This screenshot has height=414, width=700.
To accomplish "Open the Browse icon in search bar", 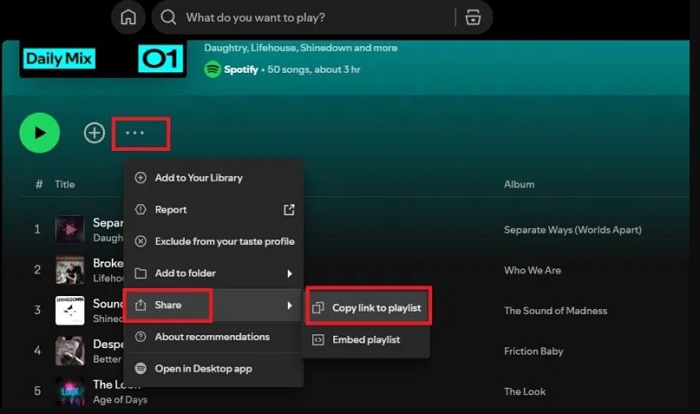I will (473, 17).
